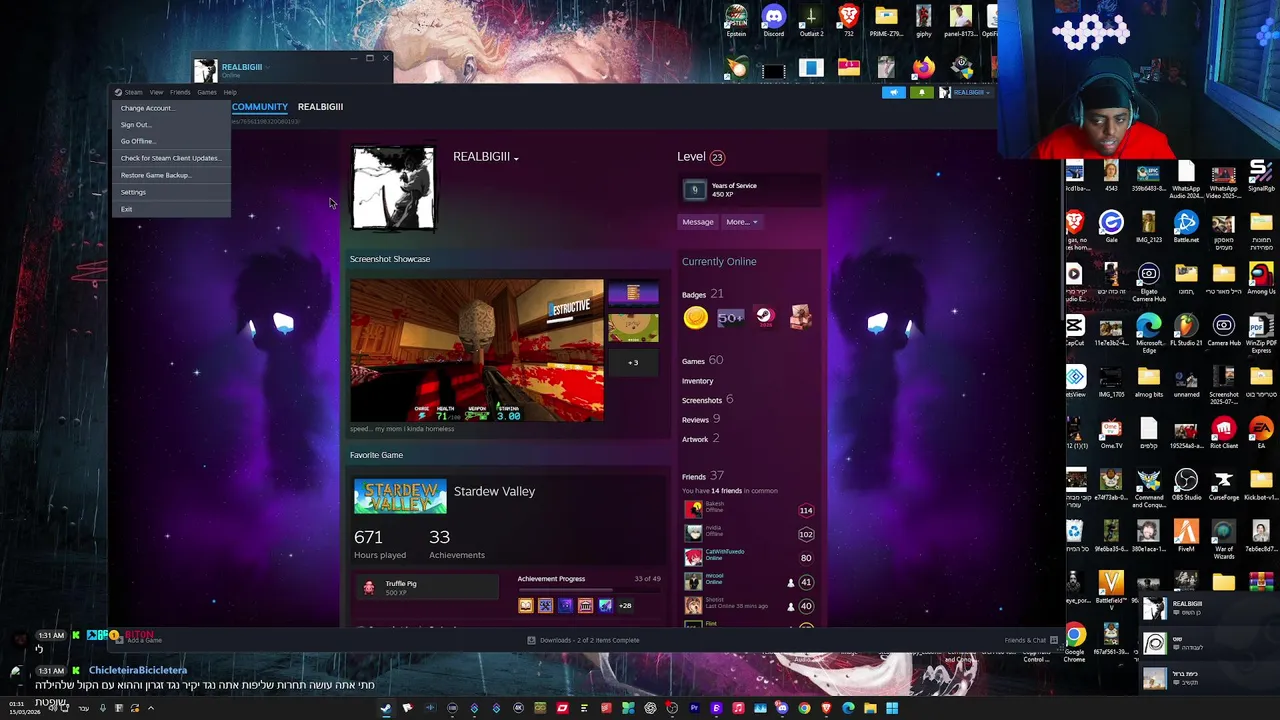Select Check for Steam Client Updates...
The width and height of the screenshot is (1280, 720).
pyautogui.click(x=171, y=158)
